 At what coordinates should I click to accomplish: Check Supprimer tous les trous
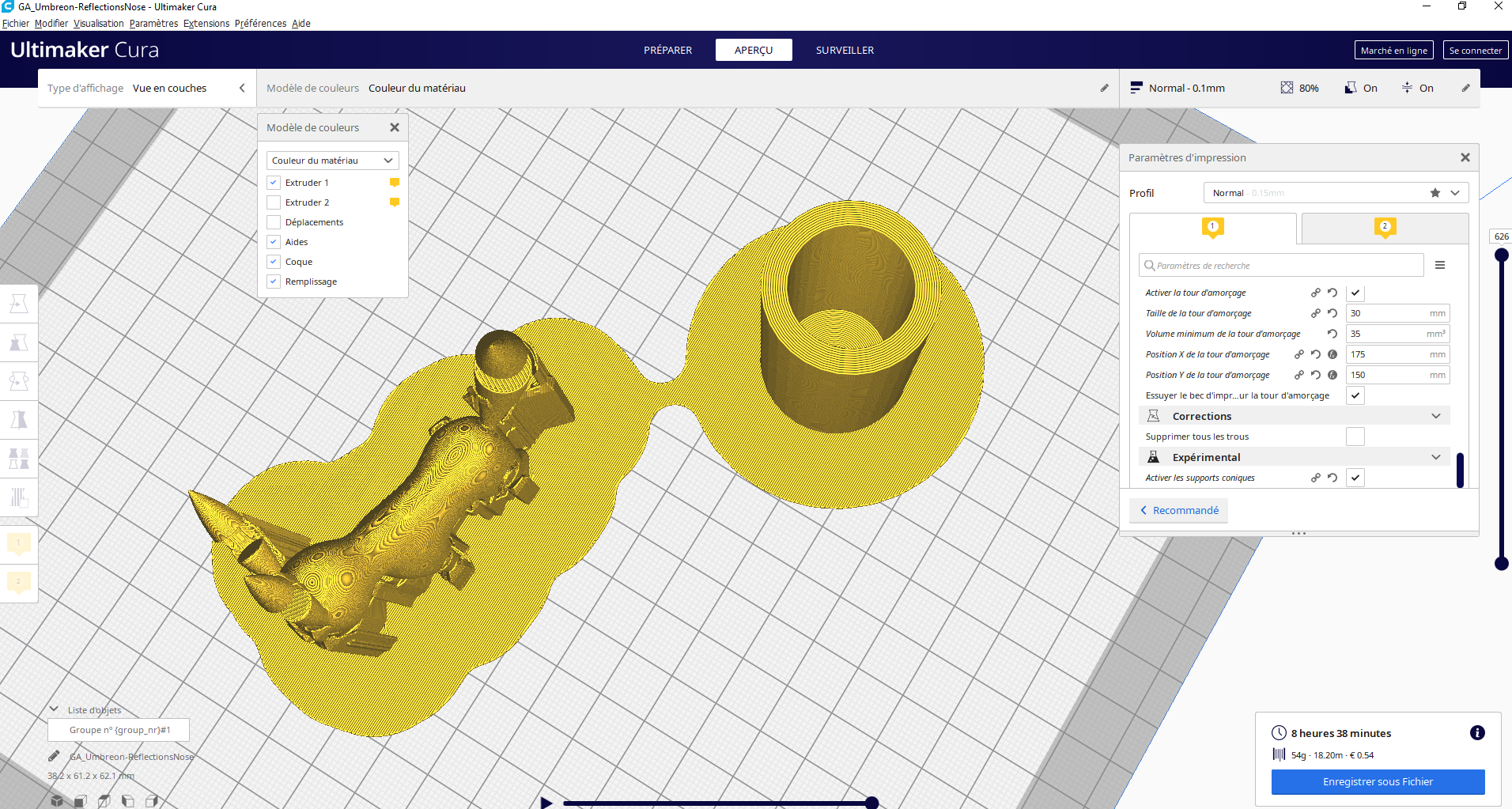1355,437
